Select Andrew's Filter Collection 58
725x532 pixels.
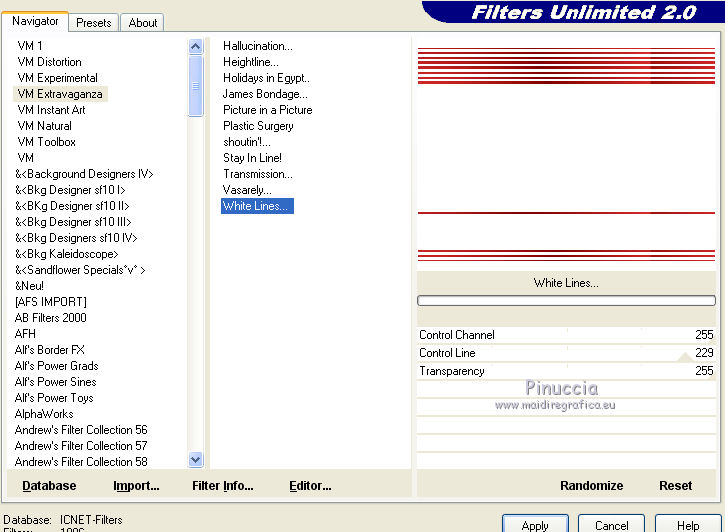(81, 462)
